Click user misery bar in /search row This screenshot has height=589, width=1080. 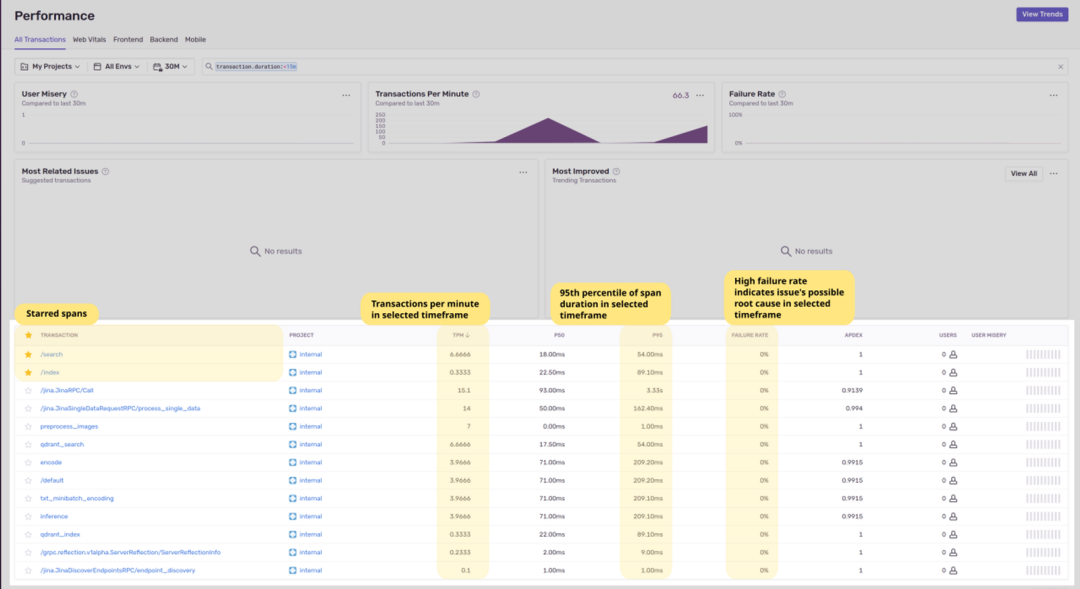(x=1043, y=354)
